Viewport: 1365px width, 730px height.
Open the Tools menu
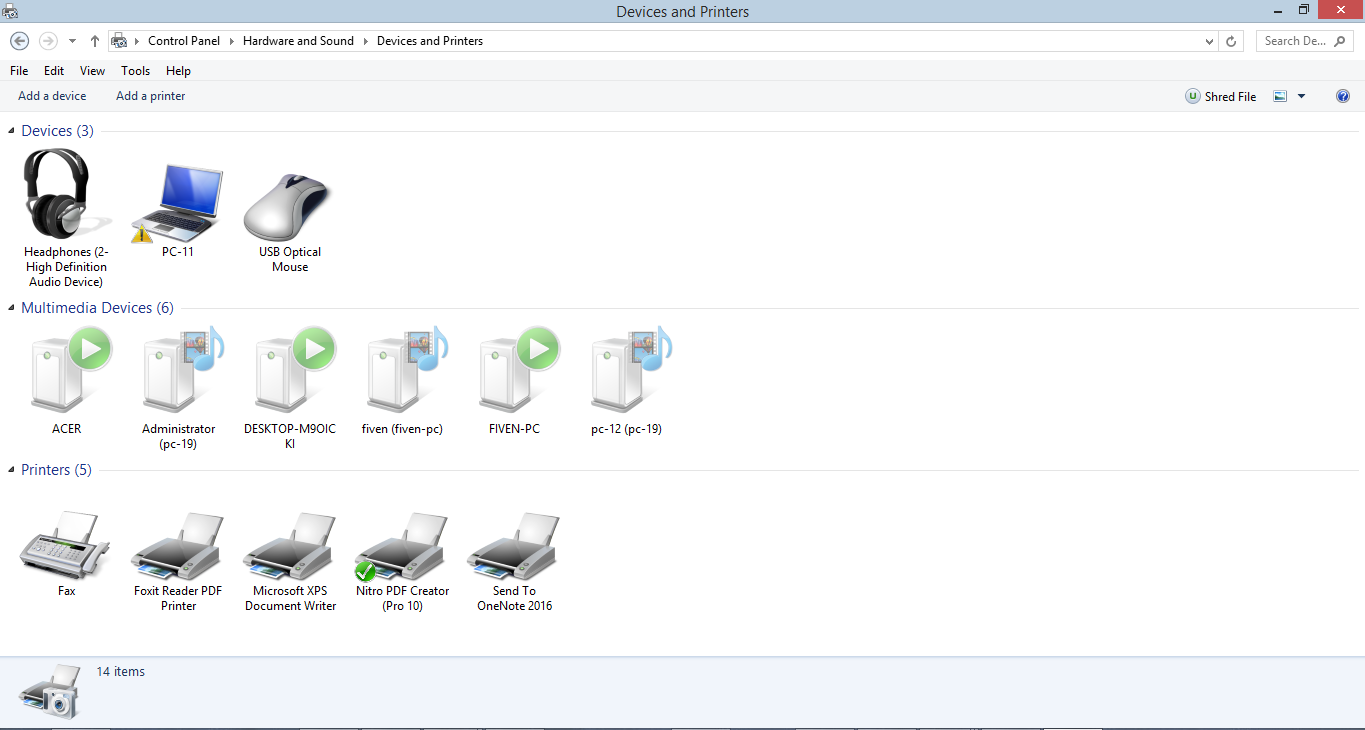pos(135,71)
